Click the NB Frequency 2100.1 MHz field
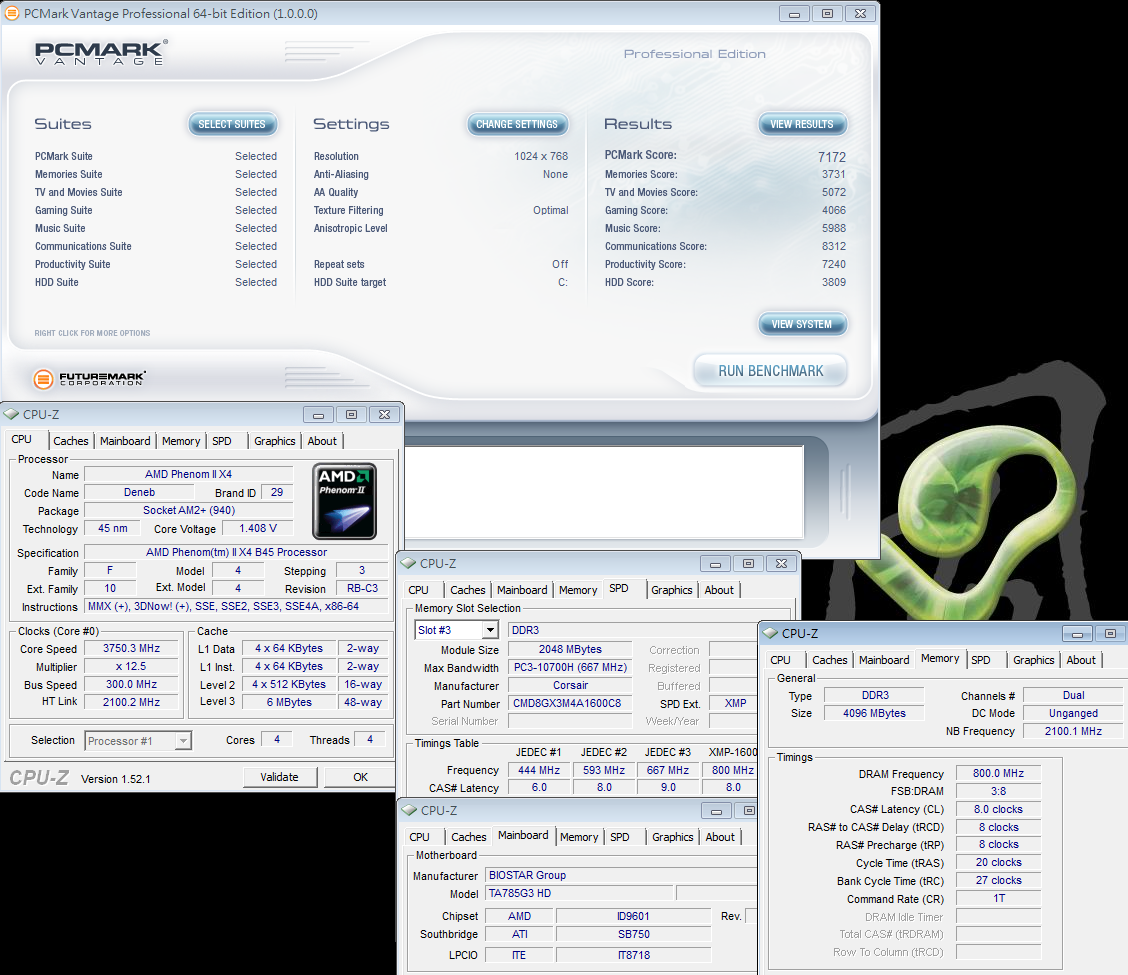The height and width of the screenshot is (975, 1128). (1073, 731)
